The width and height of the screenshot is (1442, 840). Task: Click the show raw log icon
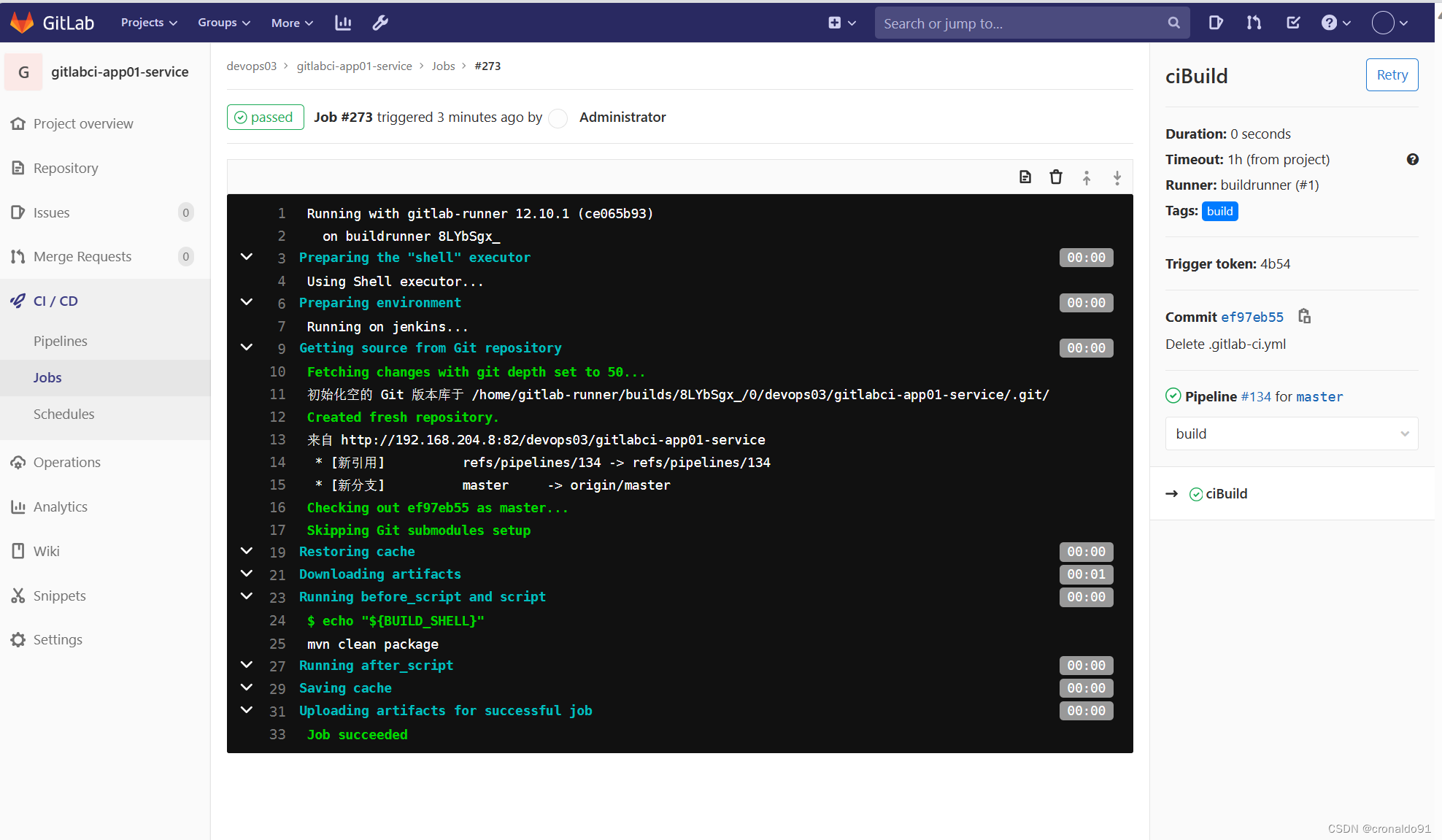[1025, 177]
